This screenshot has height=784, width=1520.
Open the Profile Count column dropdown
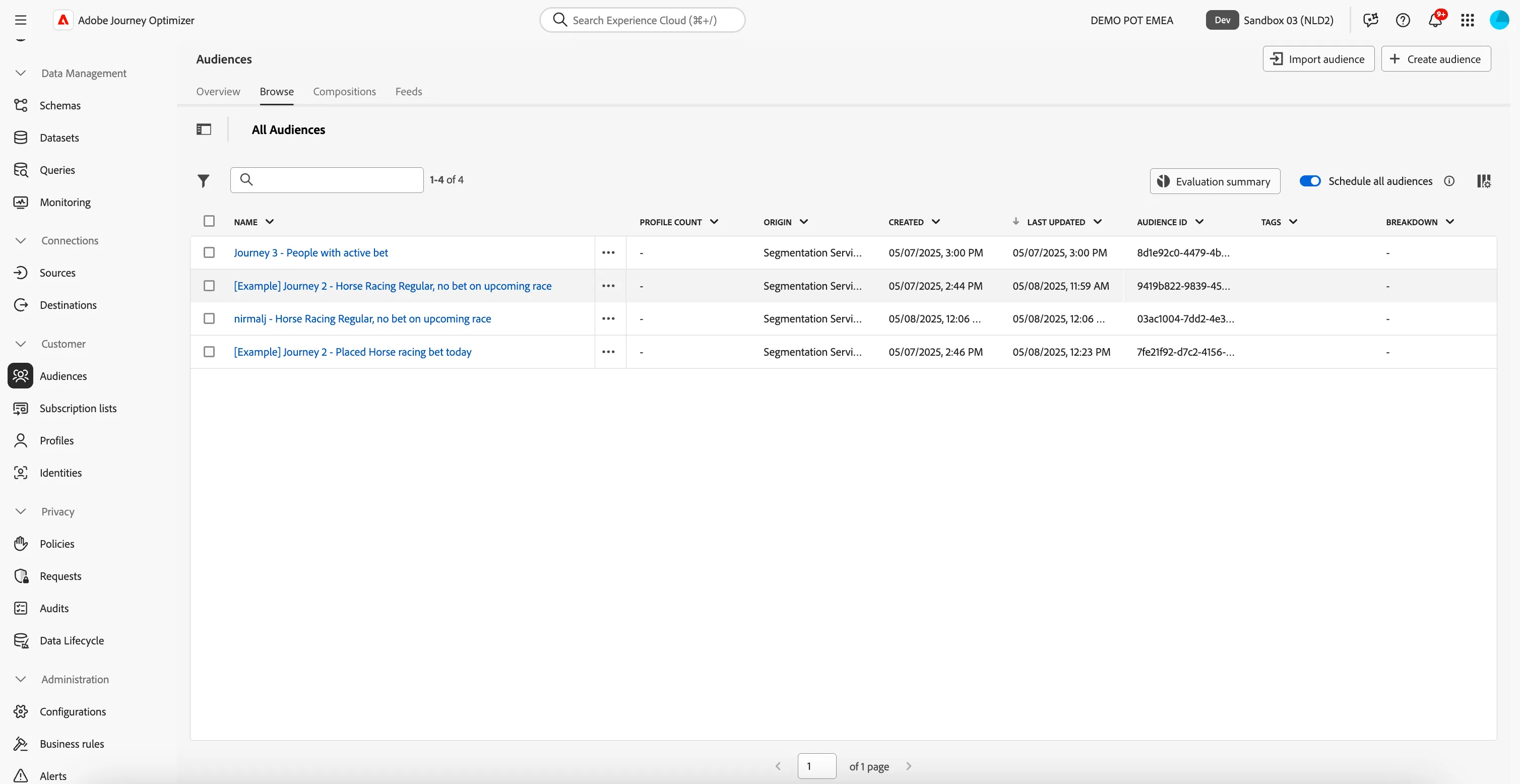pyautogui.click(x=714, y=222)
